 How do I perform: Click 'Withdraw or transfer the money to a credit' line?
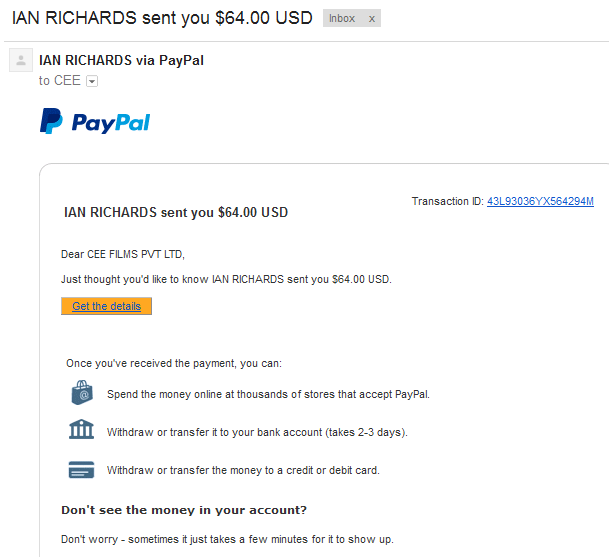[243, 470]
